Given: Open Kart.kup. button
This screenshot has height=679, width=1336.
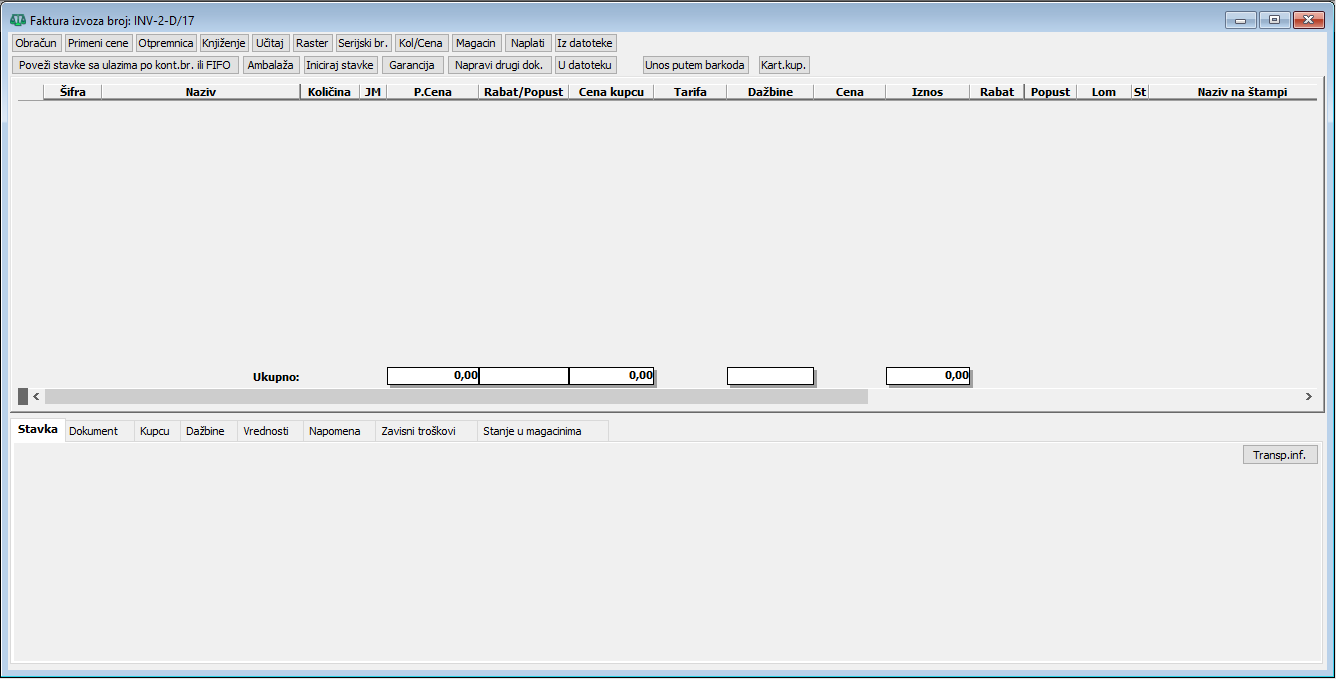Looking at the screenshot, I should [784, 65].
